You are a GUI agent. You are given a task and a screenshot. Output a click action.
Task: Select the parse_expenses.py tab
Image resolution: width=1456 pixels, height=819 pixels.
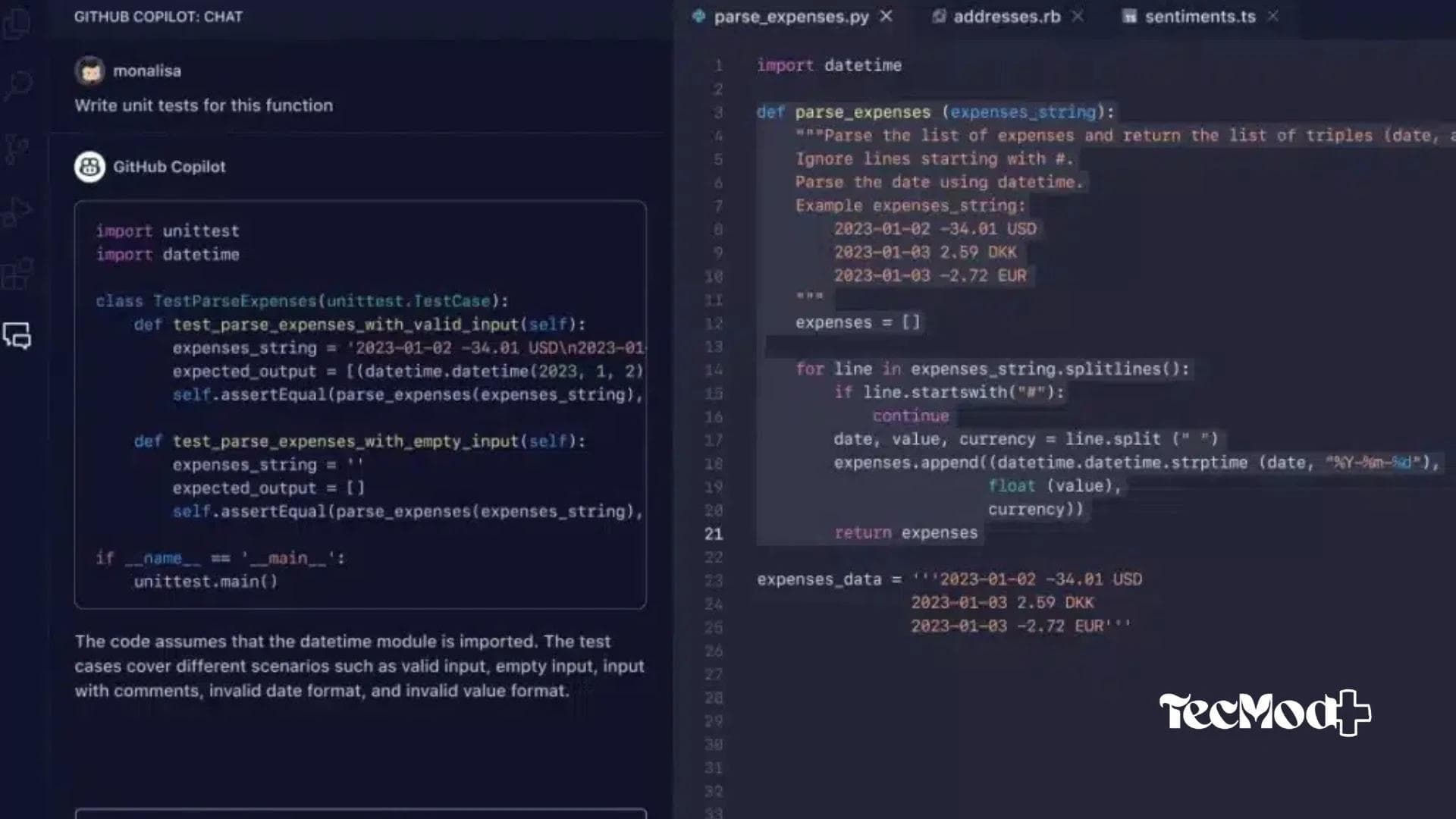pyautogui.click(x=789, y=17)
